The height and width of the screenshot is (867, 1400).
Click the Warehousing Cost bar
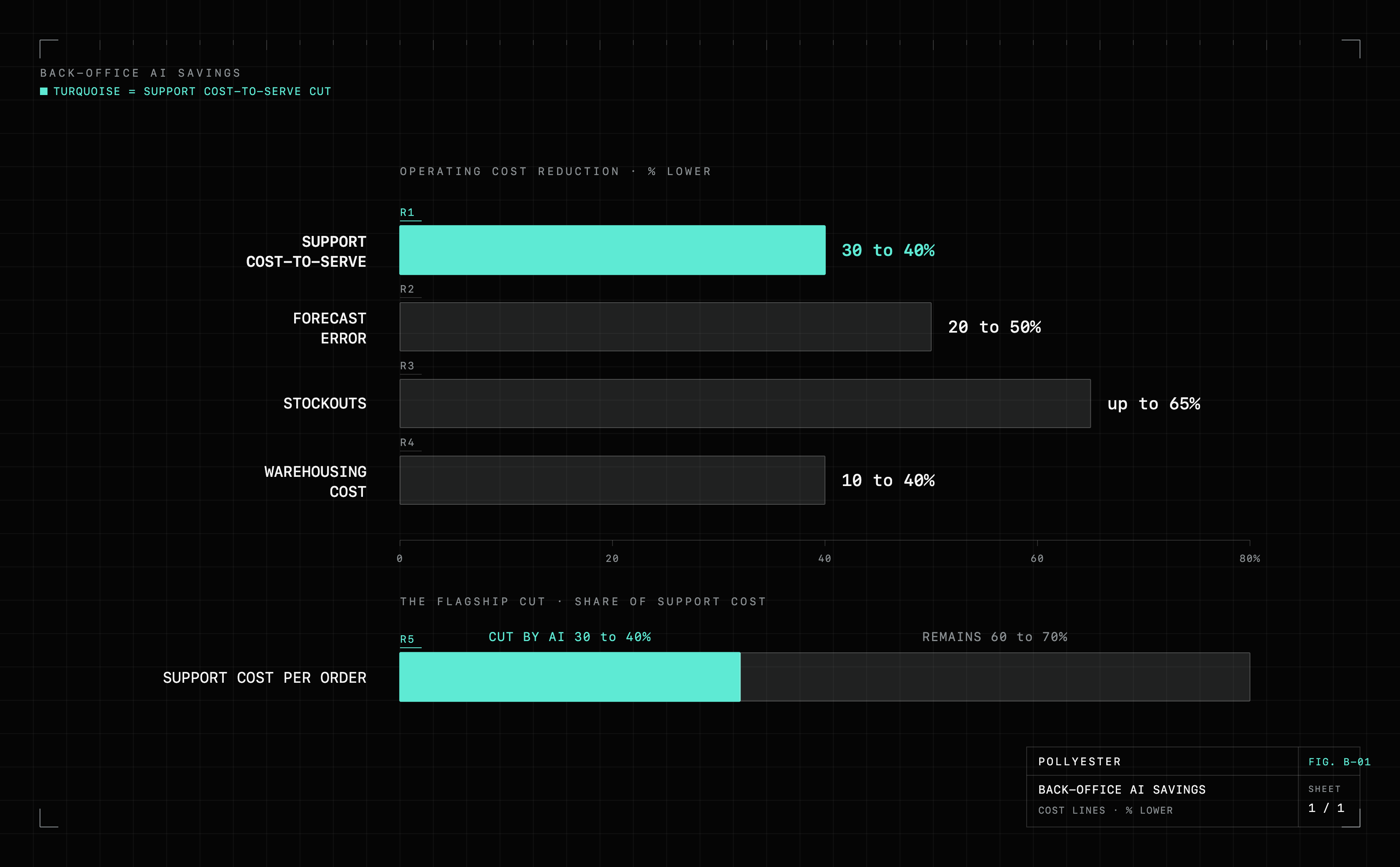(612, 481)
